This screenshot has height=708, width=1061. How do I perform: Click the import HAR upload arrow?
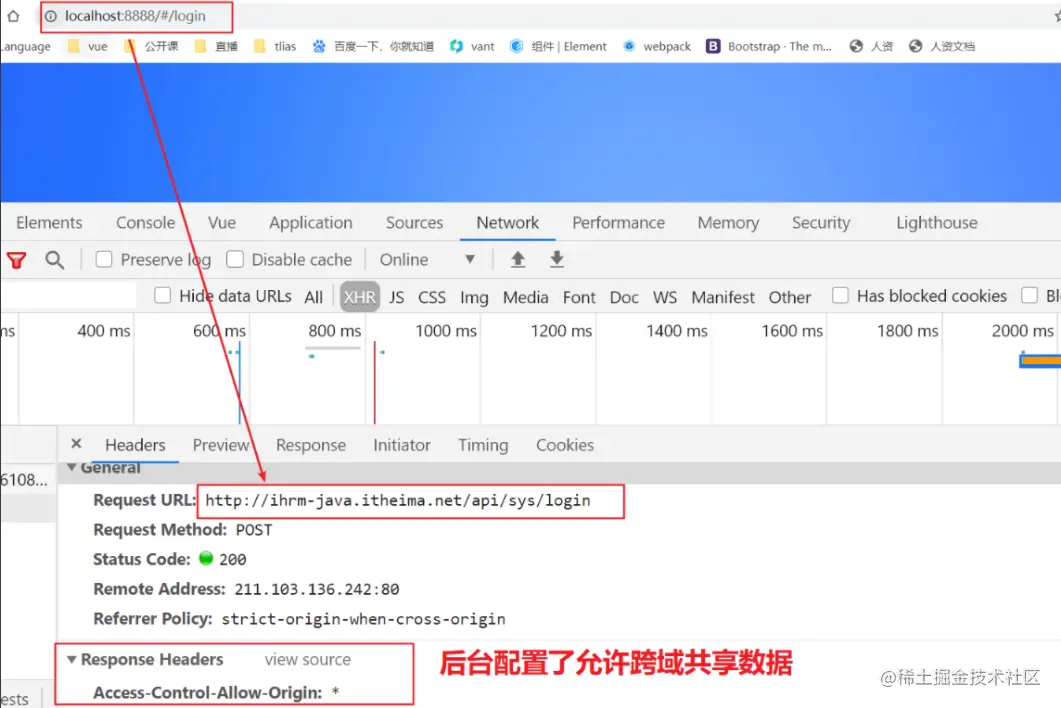pyautogui.click(x=518, y=259)
